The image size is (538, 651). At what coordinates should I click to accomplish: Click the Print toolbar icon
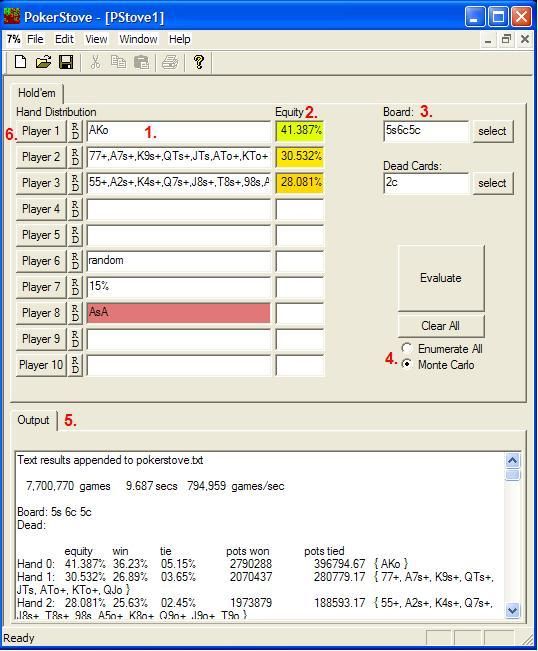170,62
